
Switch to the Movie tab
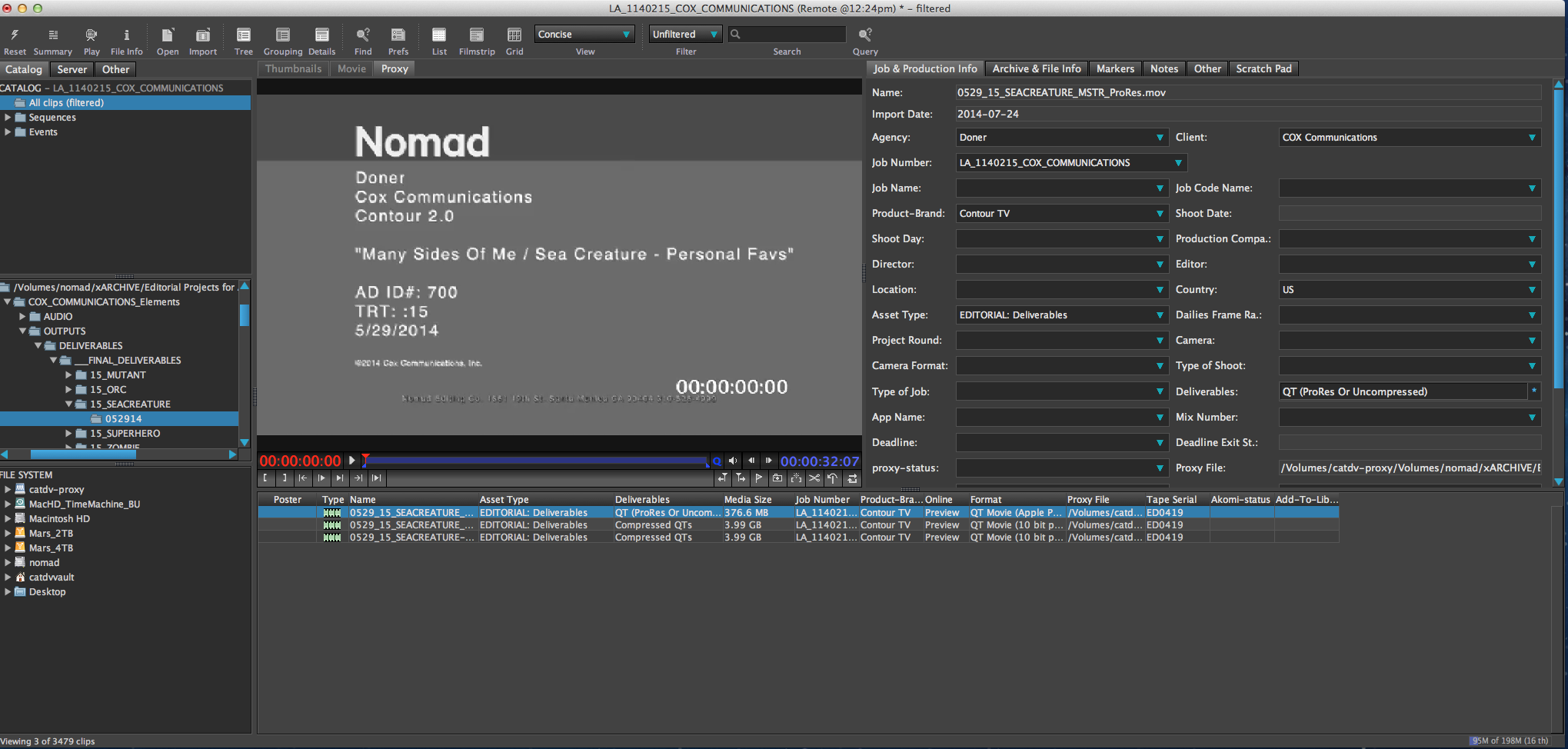(x=351, y=68)
